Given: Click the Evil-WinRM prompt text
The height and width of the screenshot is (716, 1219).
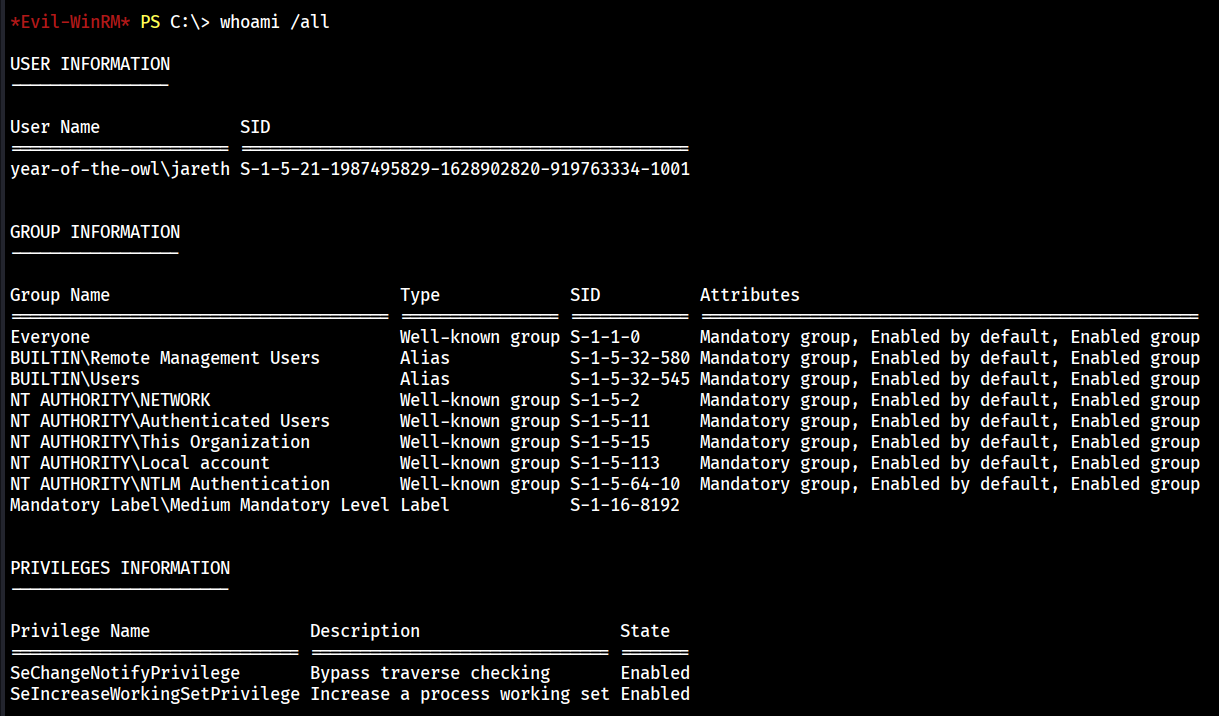Looking at the screenshot, I should tap(70, 21).
